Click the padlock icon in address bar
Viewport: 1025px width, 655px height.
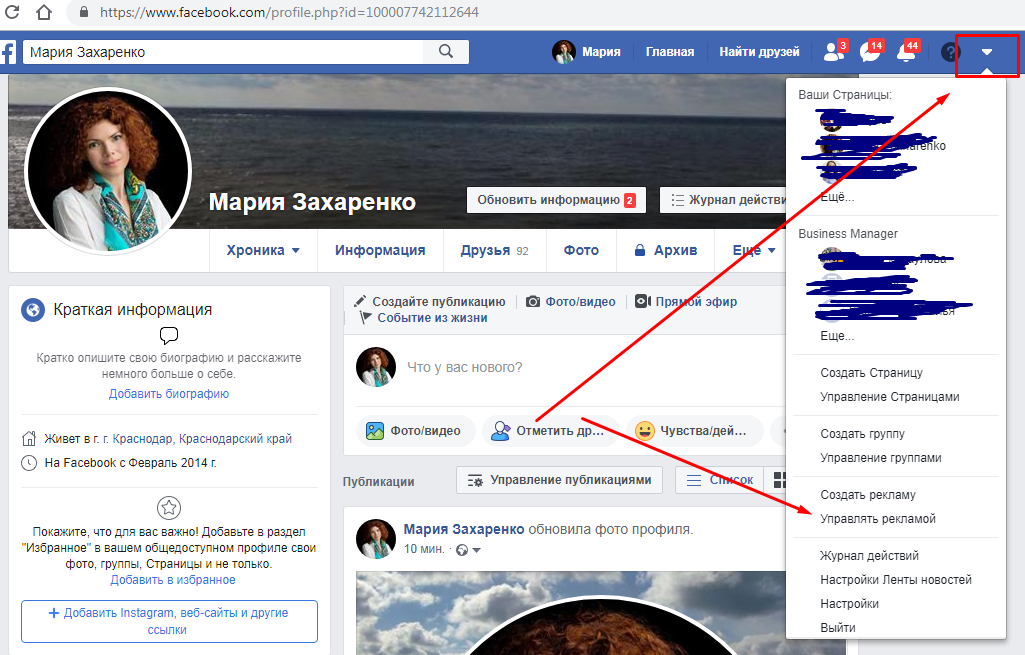84,12
